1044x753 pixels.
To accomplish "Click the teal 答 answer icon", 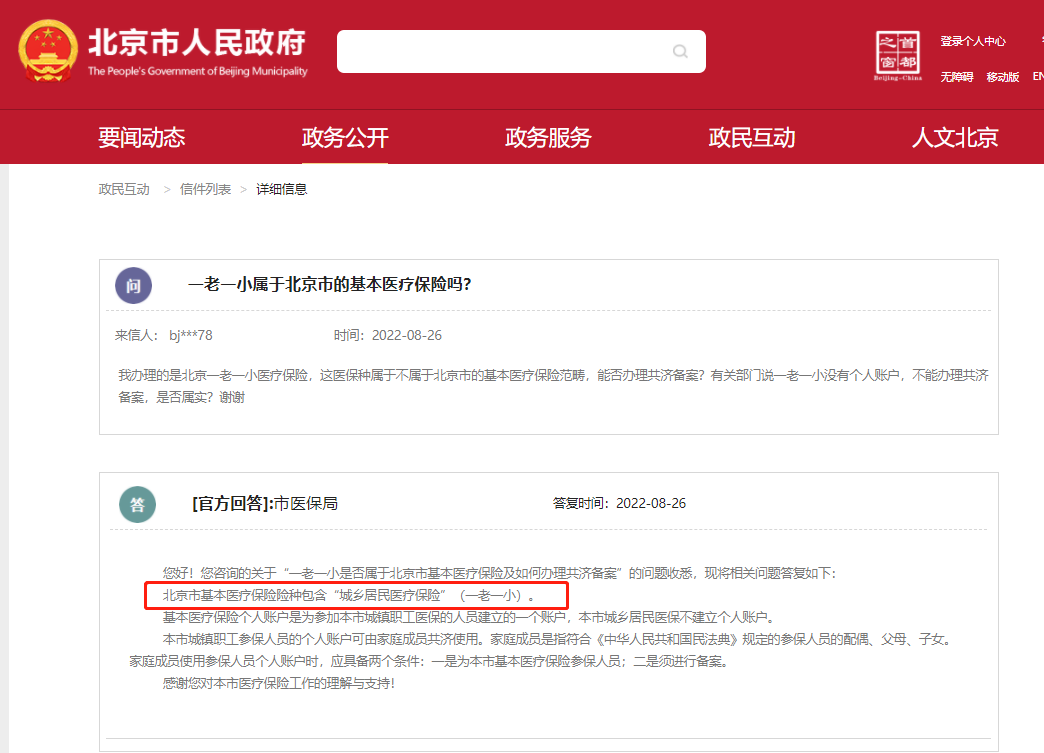I will point(137,504).
